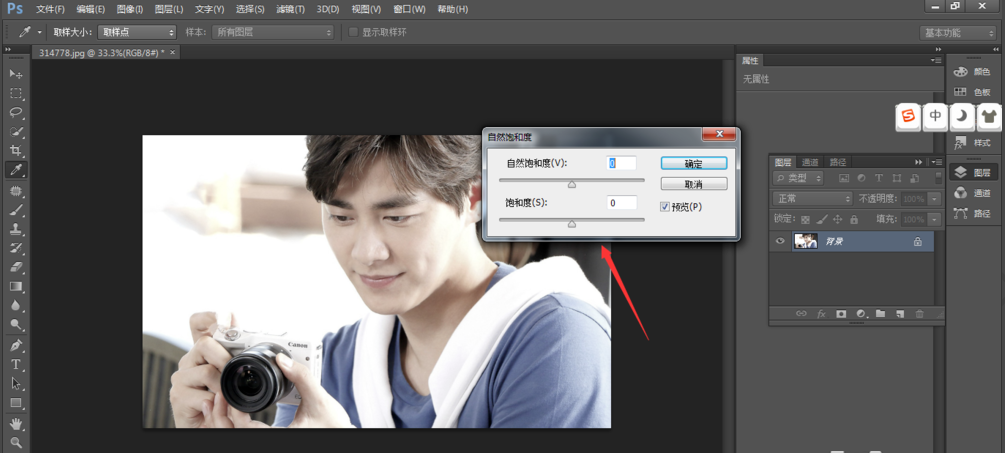Choose the Horizontal Type tool
1005x453 pixels.
pos(16,364)
